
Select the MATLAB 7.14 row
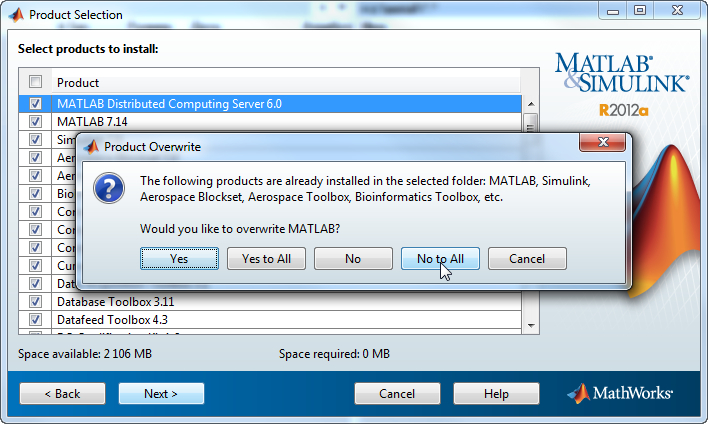pyautogui.click(x=270, y=121)
